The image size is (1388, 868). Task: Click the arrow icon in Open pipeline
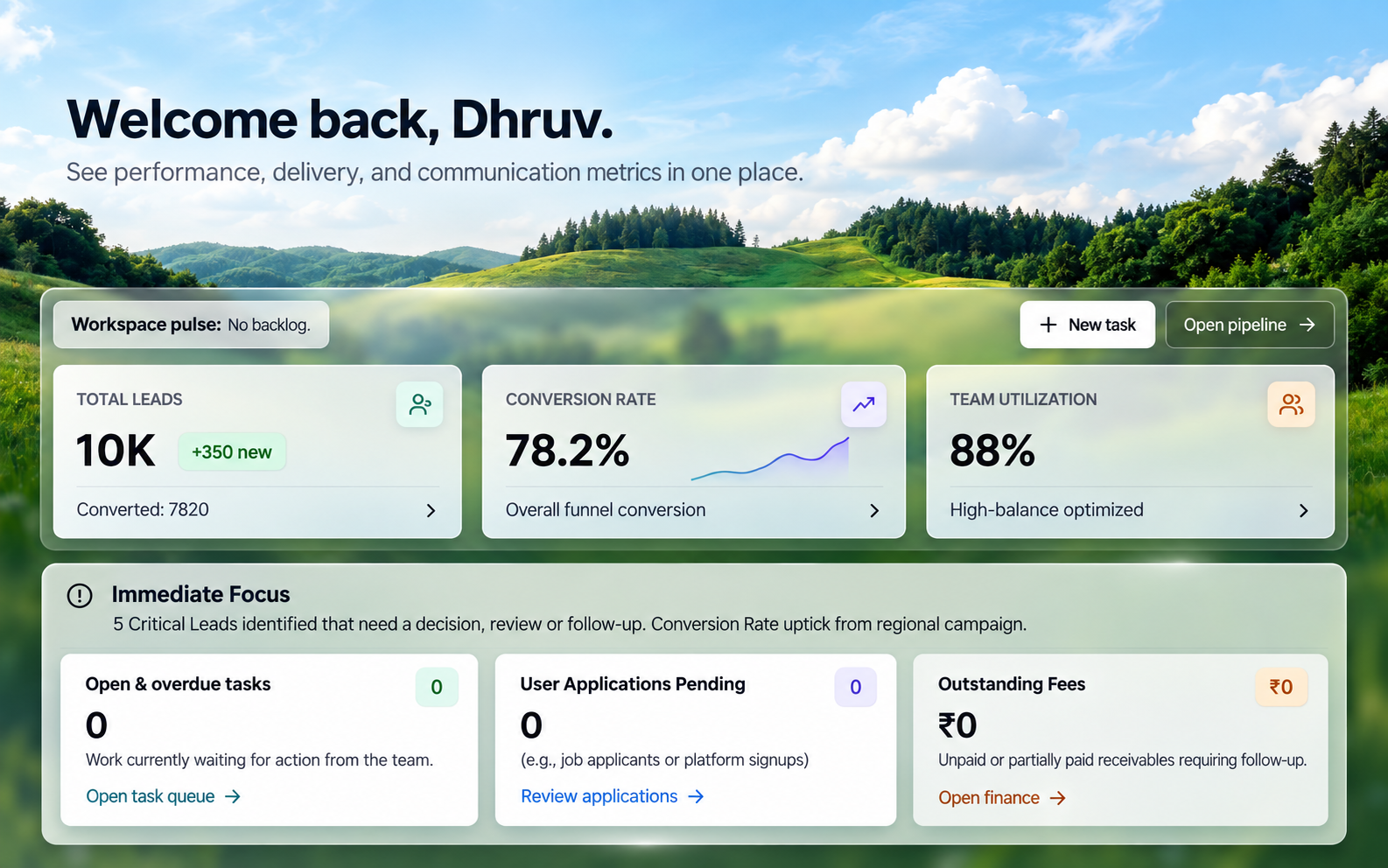click(1307, 325)
